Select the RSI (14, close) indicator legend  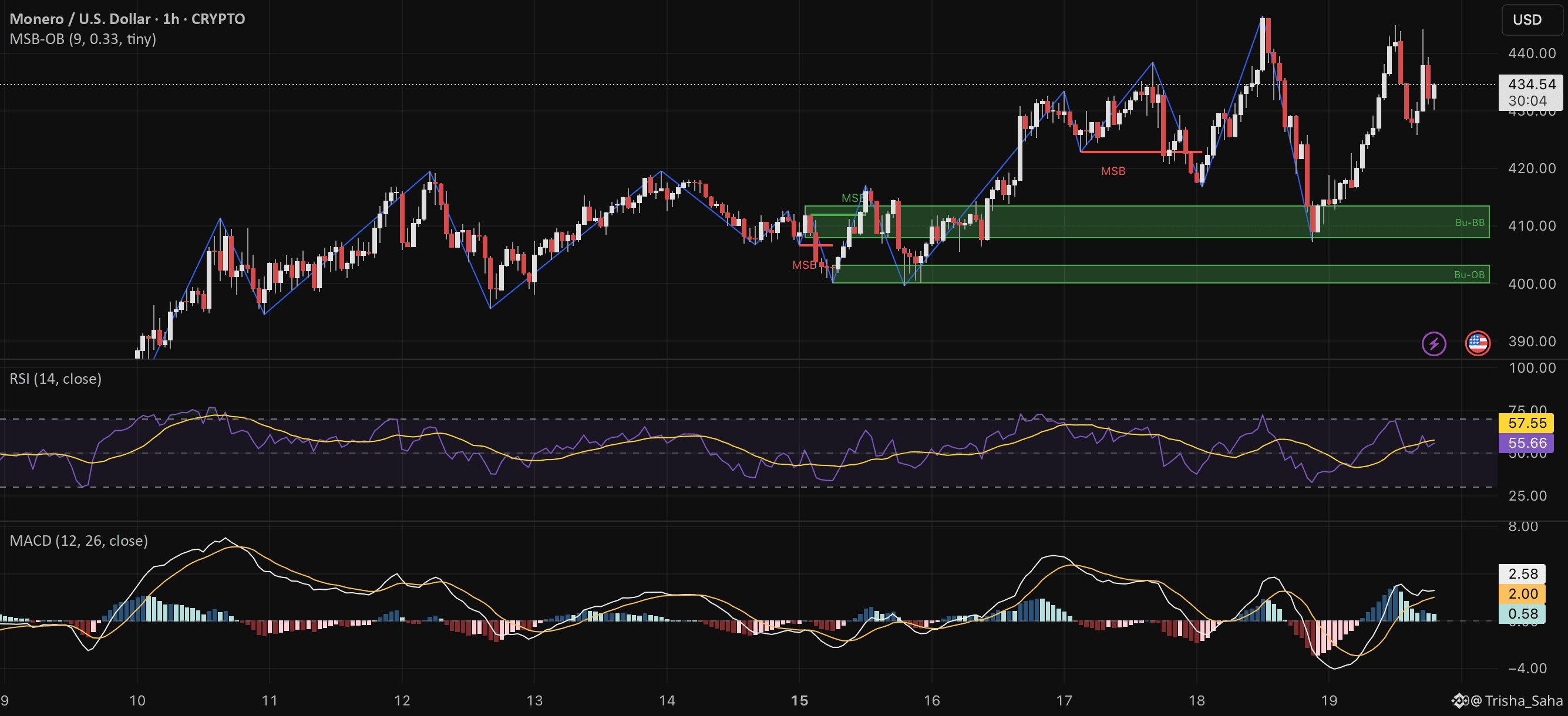click(x=55, y=379)
